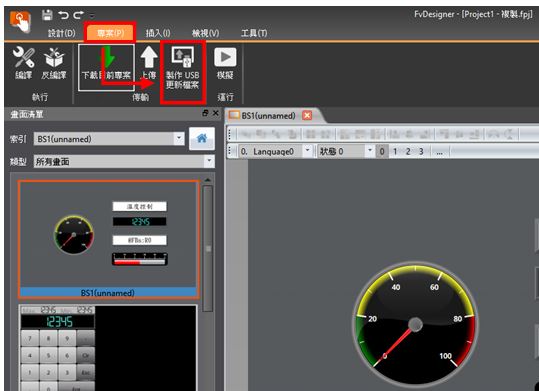
Task: Select state 2 button
Action: [x=408, y=151]
